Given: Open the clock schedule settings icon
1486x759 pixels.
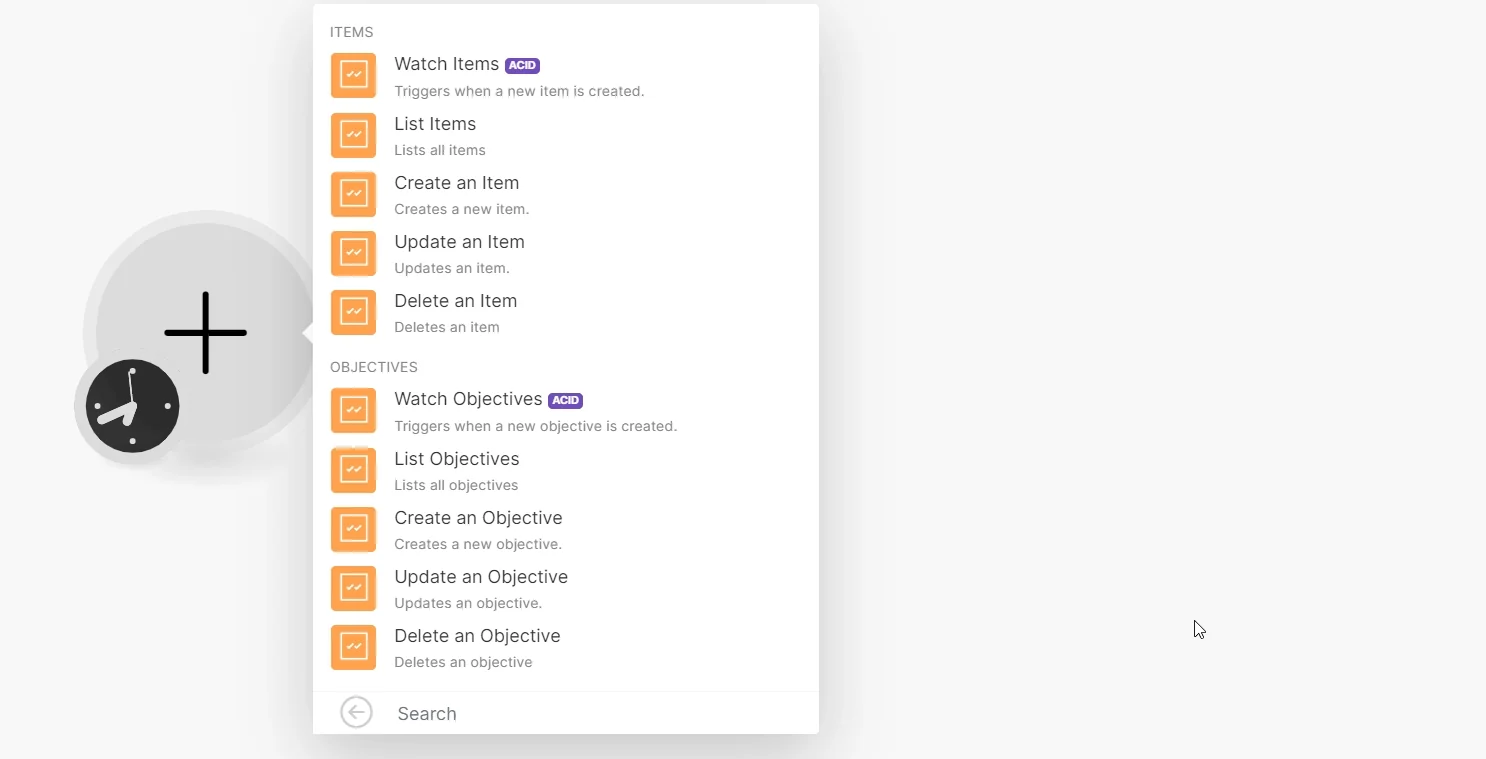Looking at the screenshot, I should [x=132, y=406].
